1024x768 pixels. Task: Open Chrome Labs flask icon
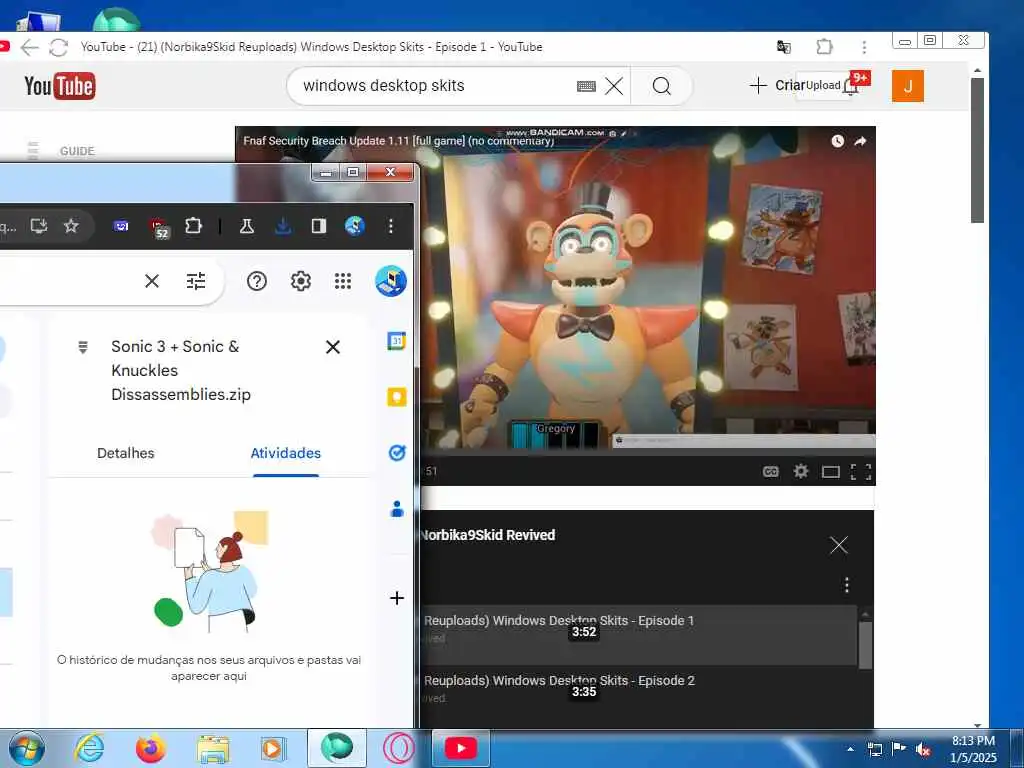pyautogui.click(x=246, y=226)
